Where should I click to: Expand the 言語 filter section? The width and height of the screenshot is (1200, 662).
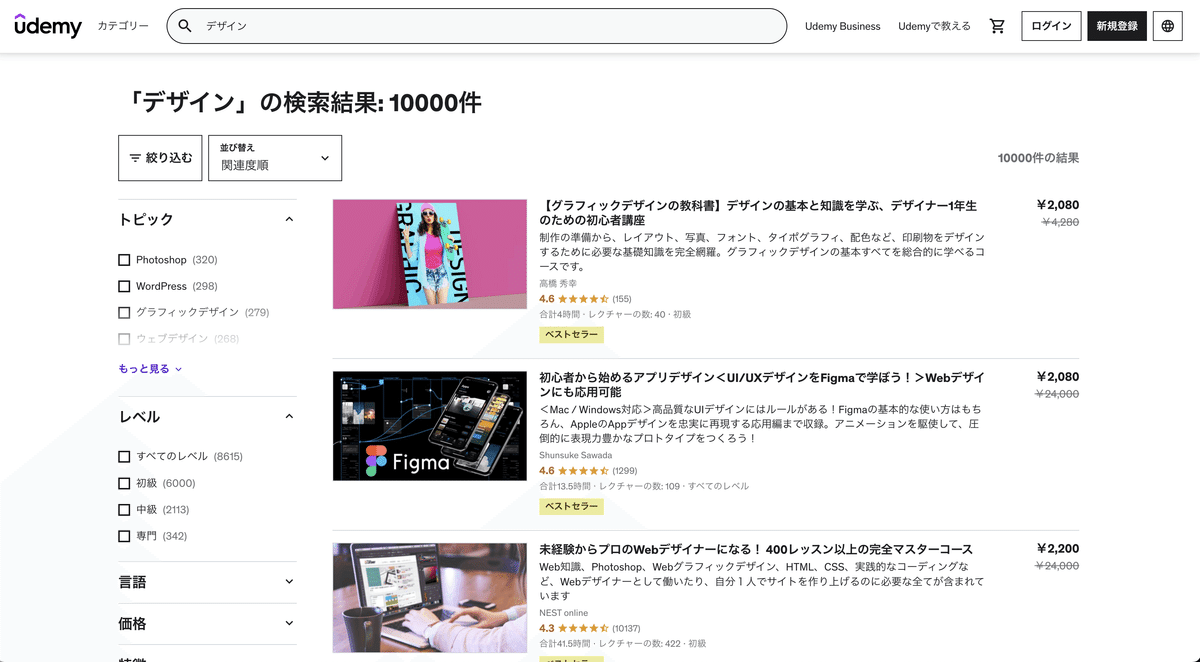289,582
